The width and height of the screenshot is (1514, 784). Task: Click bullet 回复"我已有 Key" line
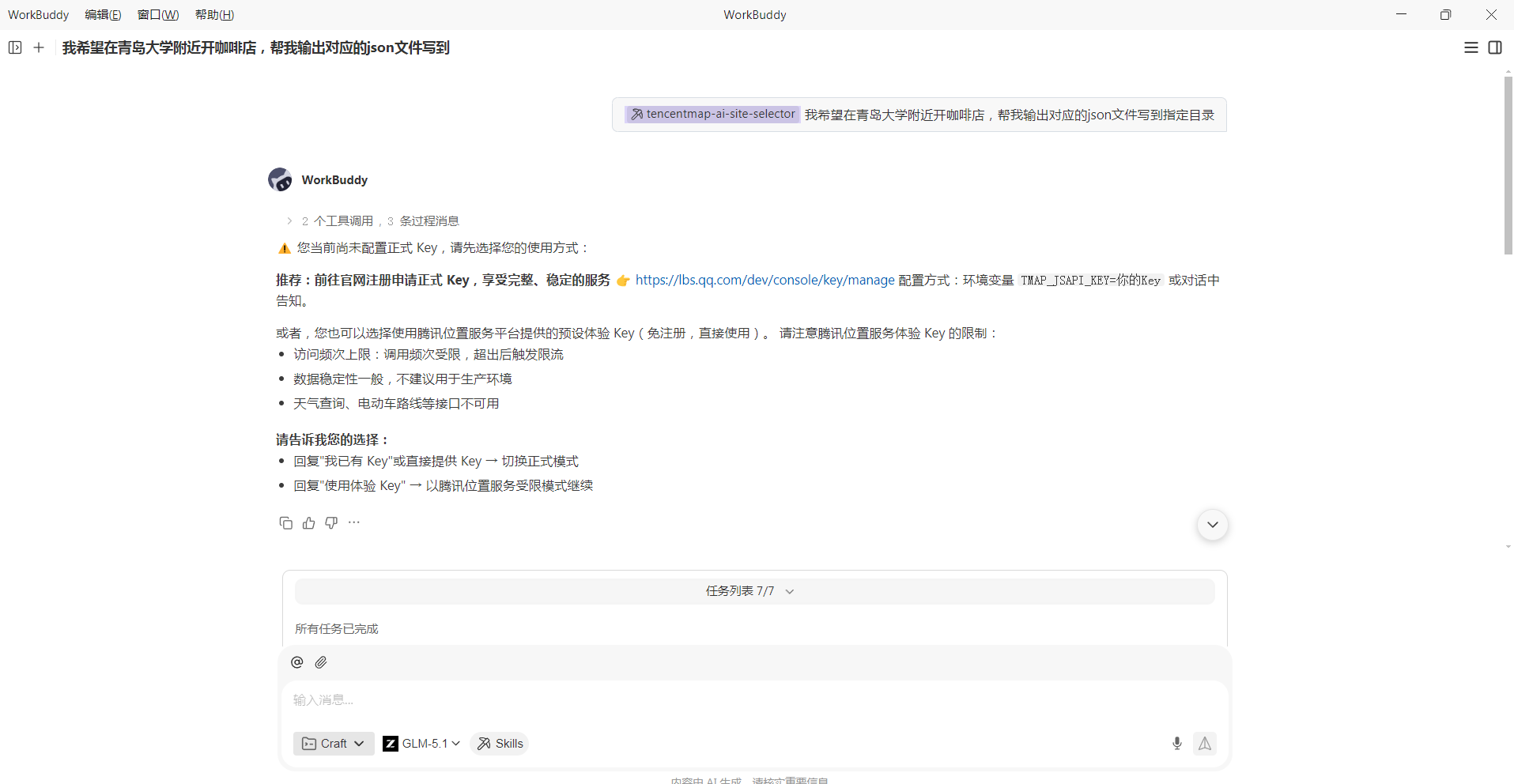point(436,462)
